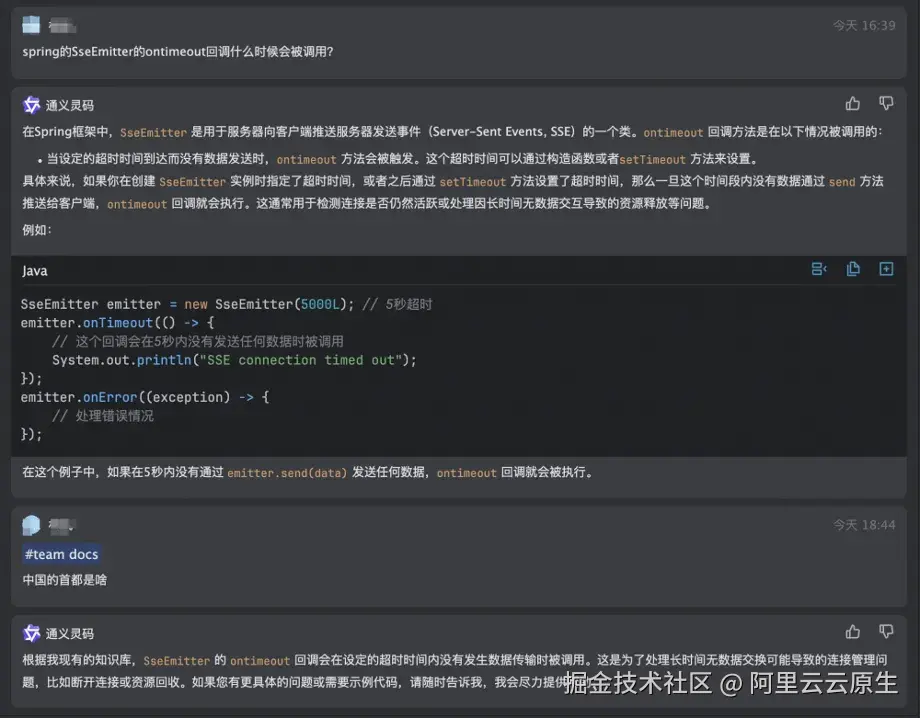Copy the Java code using the copy icon

[x=852, y=269]
